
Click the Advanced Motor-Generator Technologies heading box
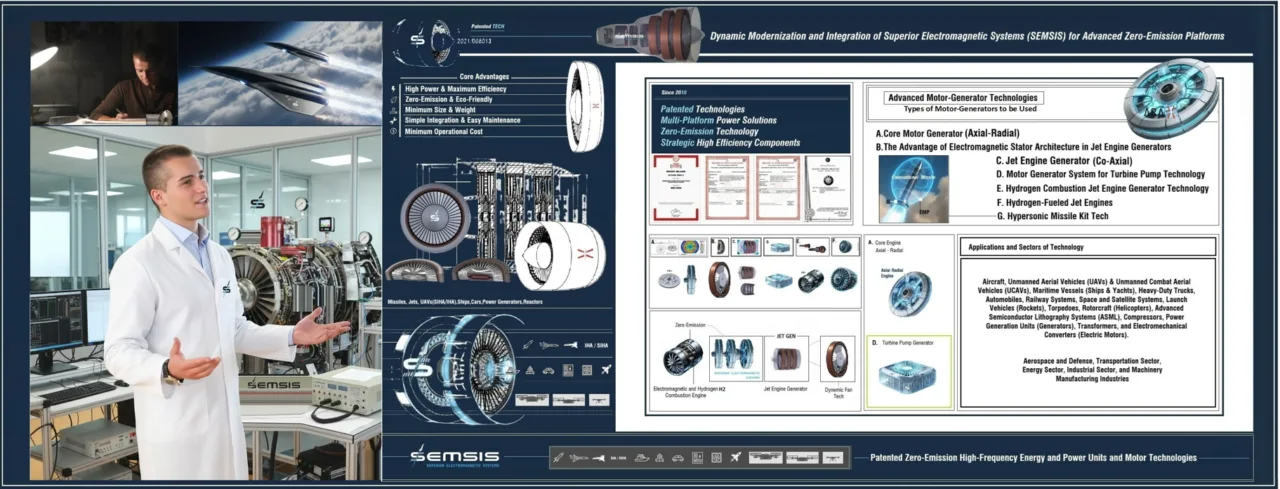click(x=963, y=98)
